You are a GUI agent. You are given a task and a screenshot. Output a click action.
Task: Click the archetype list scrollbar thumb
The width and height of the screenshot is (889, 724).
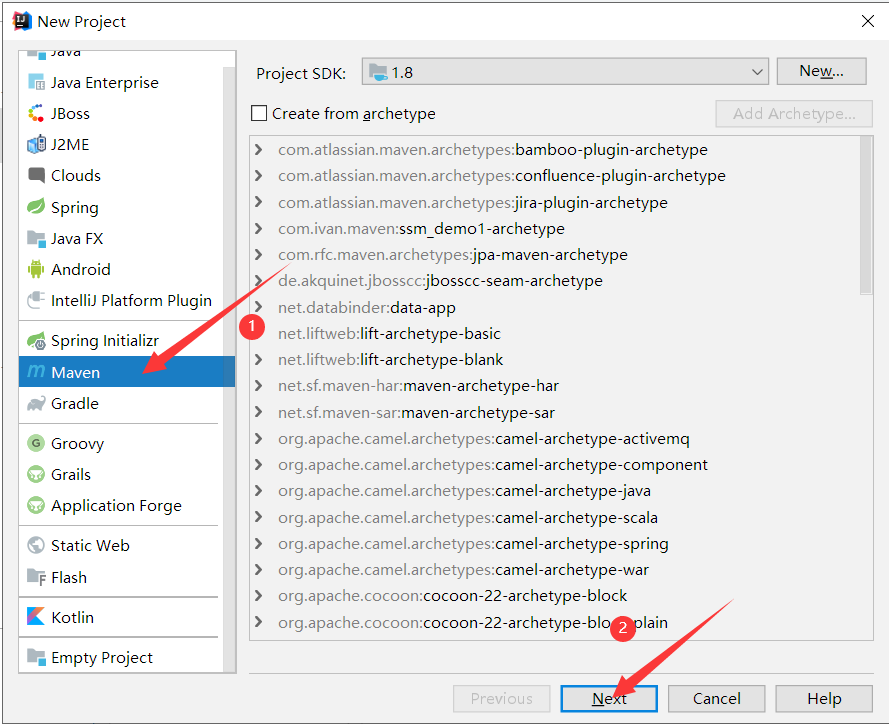866,215
